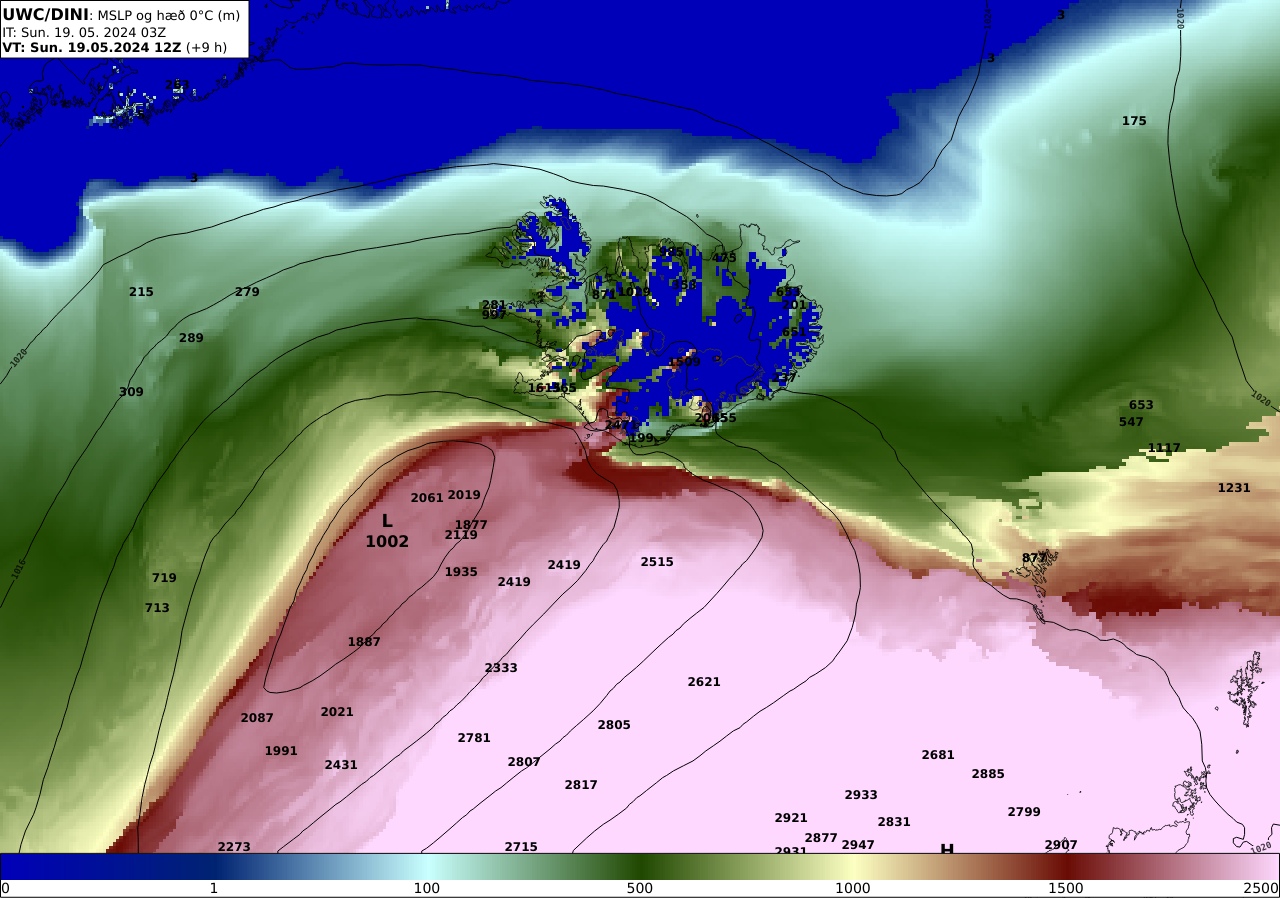Click the height value 2831
The height and width of the screenshot is (898, 1280).
tap(894, 822)
